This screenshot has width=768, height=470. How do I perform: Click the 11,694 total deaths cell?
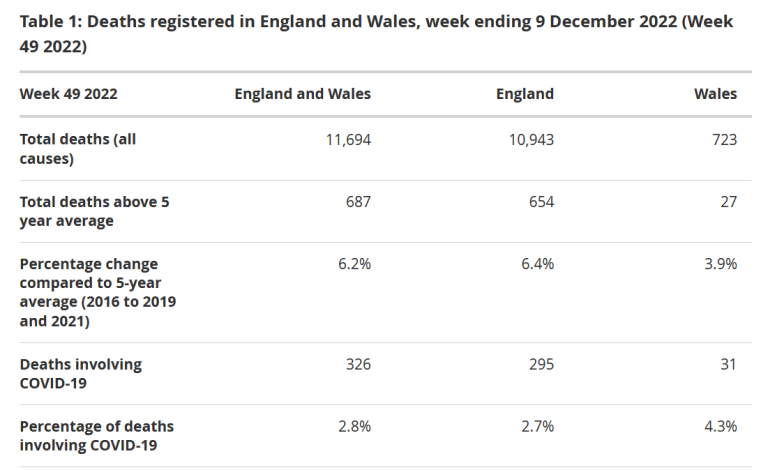coord(348,140)
